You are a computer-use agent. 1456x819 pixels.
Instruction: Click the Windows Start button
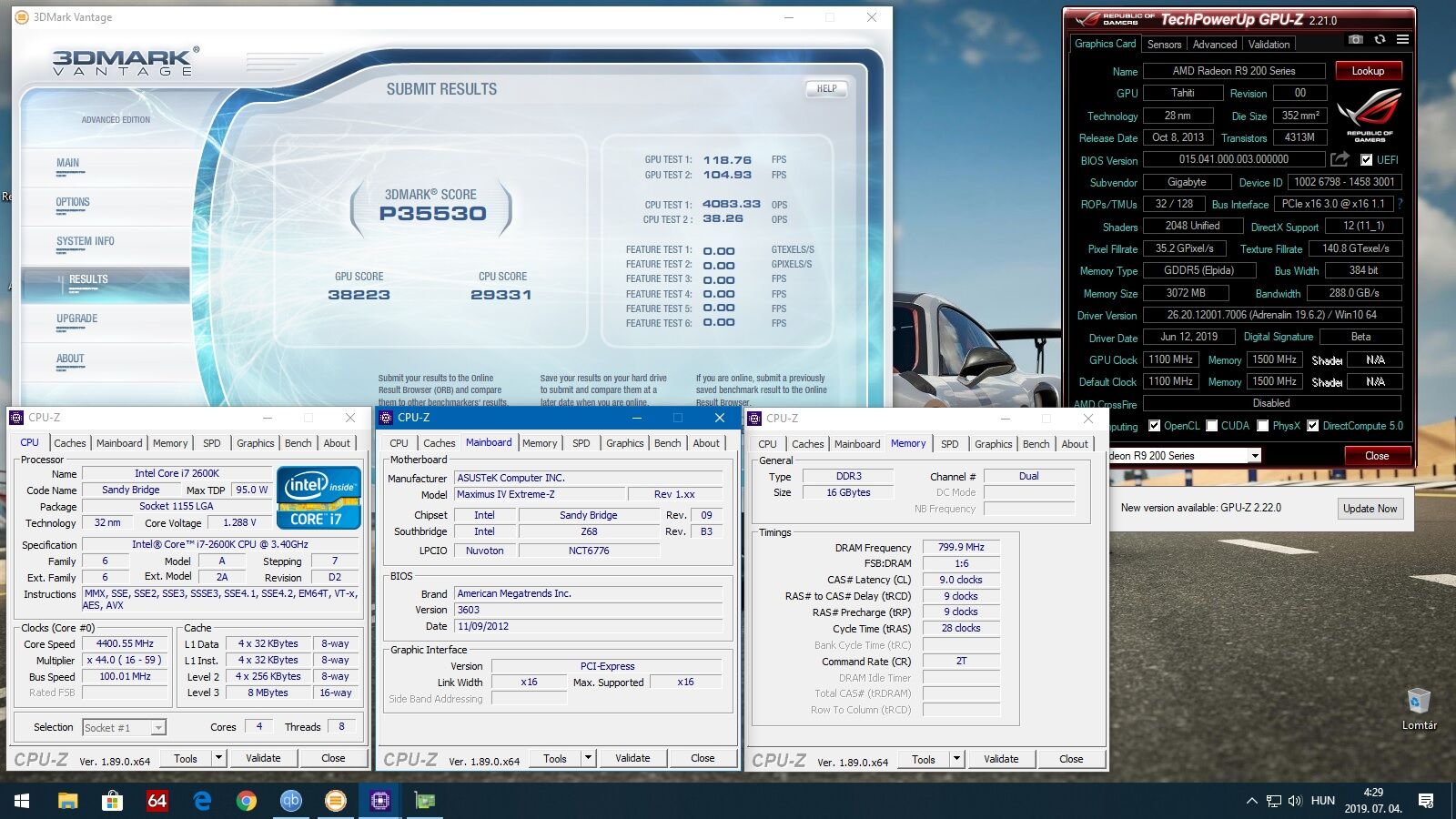22,801
